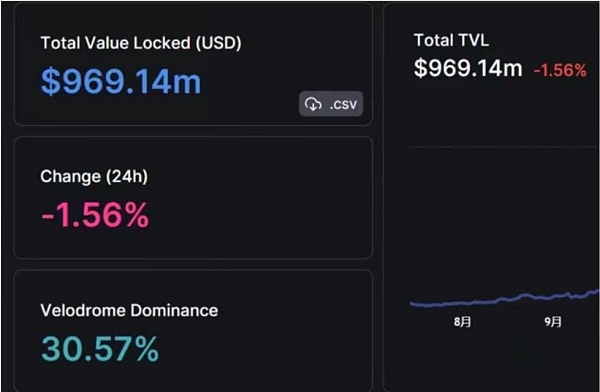Click the blue TVL line in chart

click(505, 299)
